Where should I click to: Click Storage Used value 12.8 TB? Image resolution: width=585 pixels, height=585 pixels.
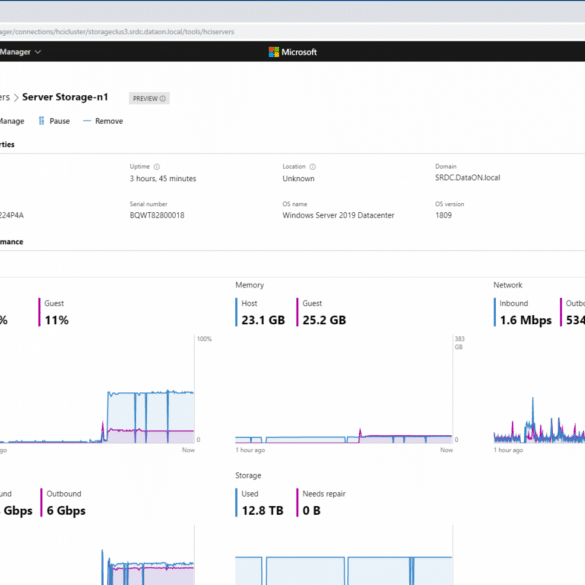(x=263, y=510)
